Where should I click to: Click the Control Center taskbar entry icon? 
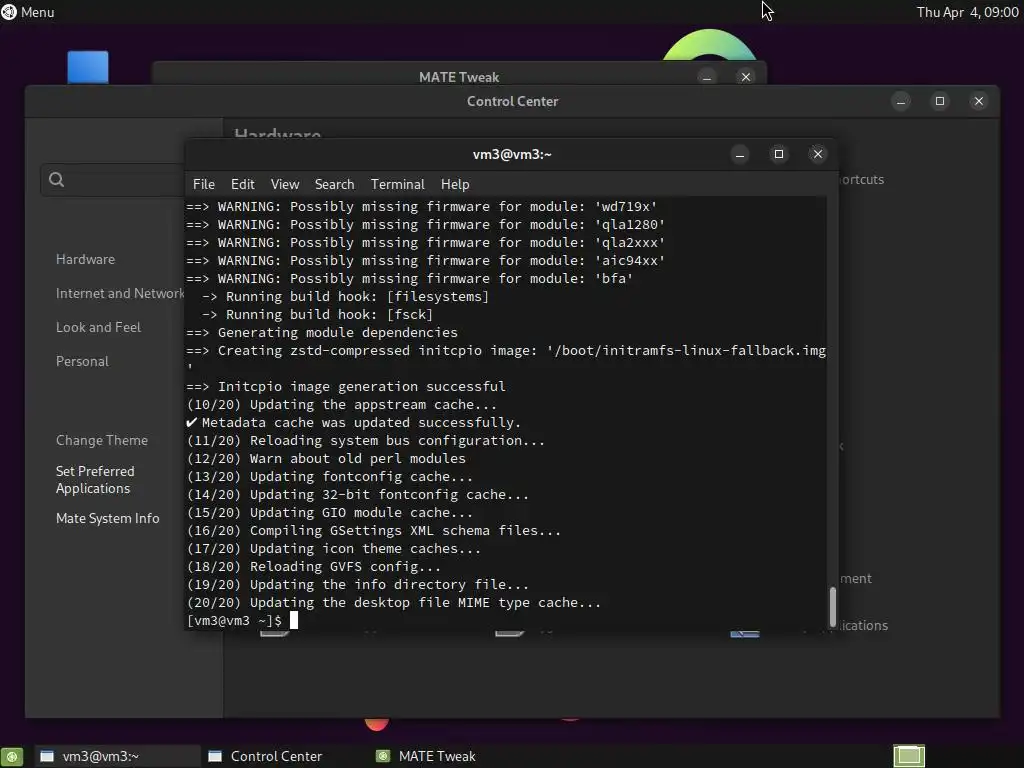215,756
